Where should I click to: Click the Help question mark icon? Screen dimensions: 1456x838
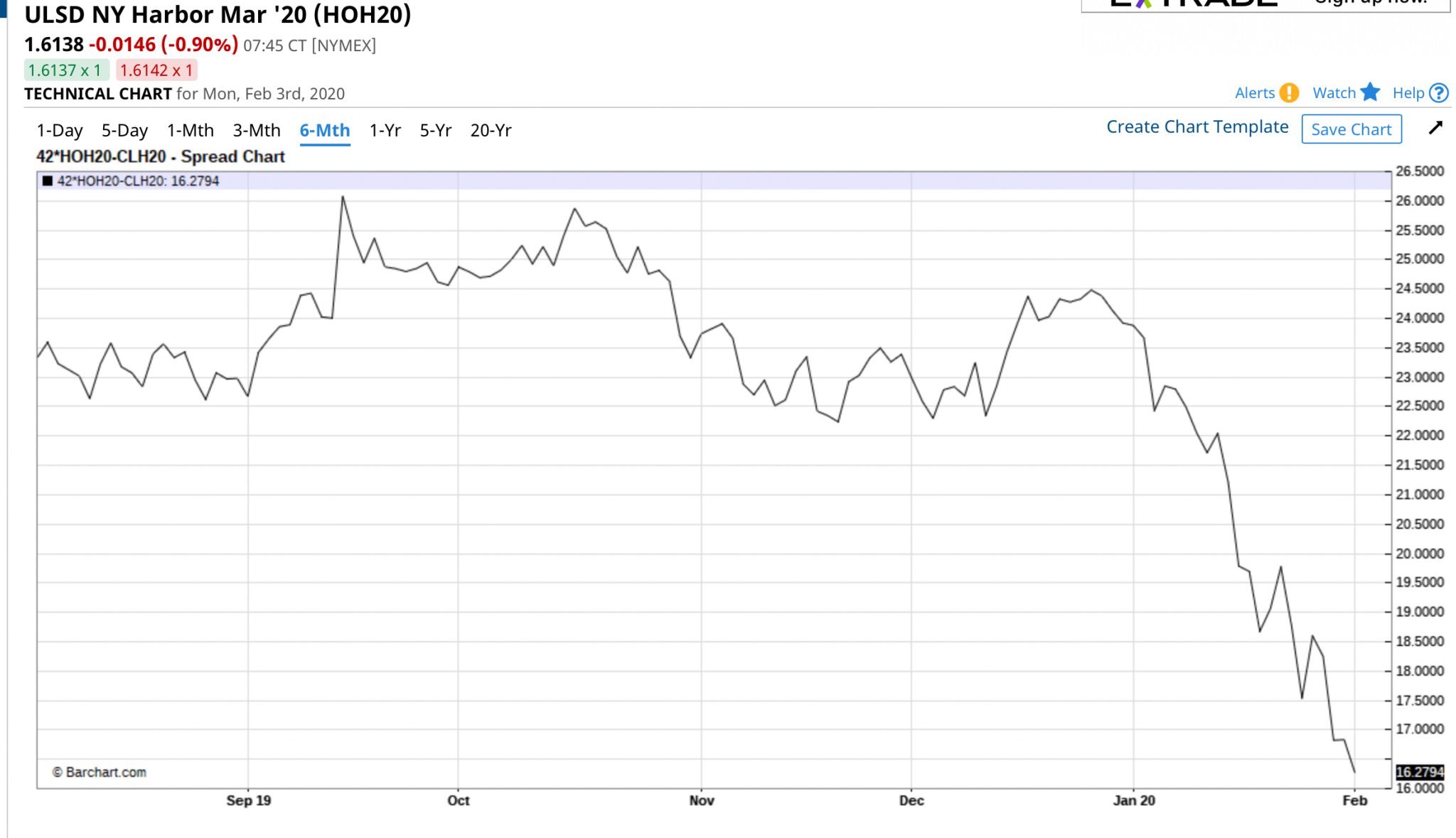click(1439, 93)
